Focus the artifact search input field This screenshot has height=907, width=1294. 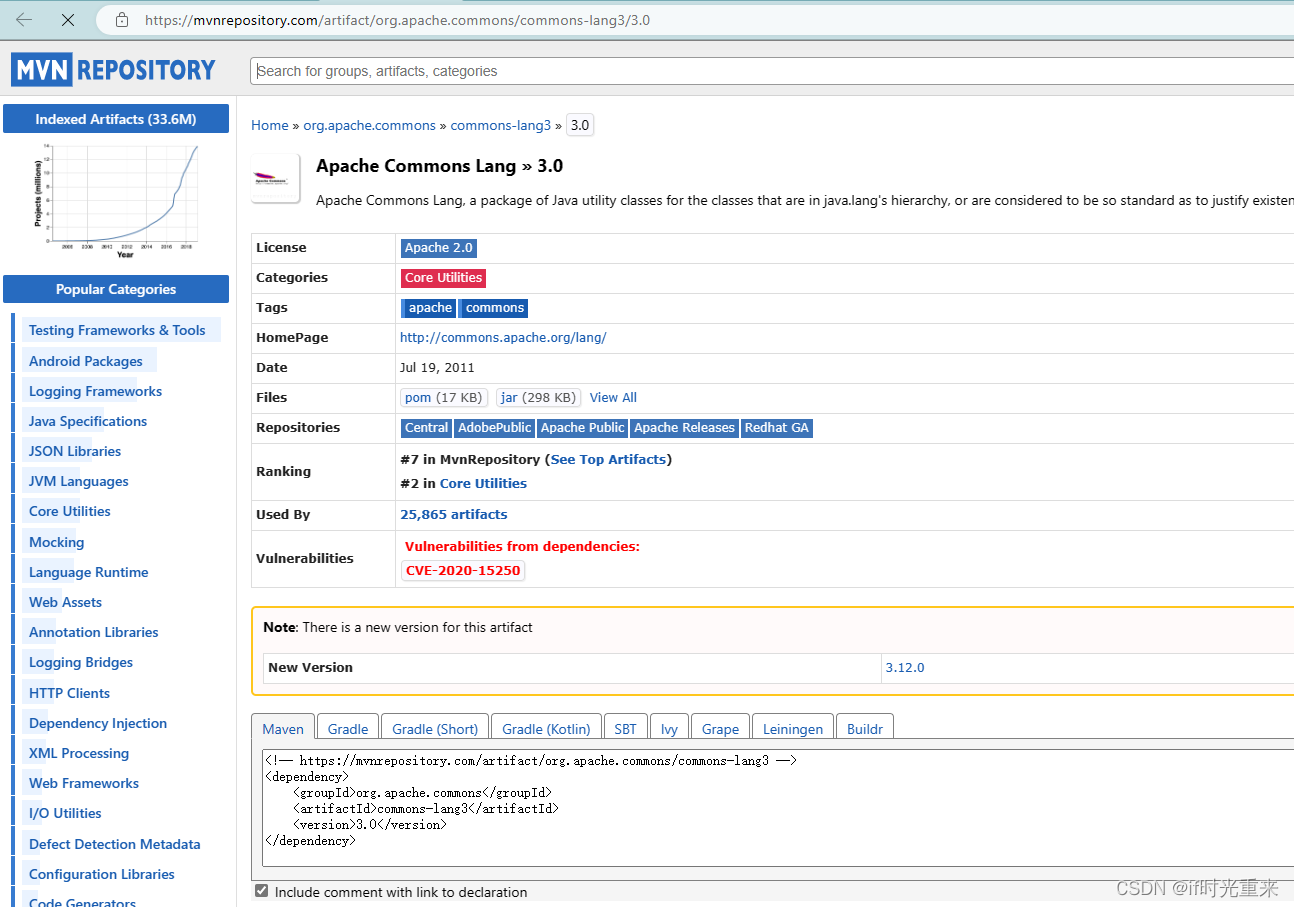[771, 71]
